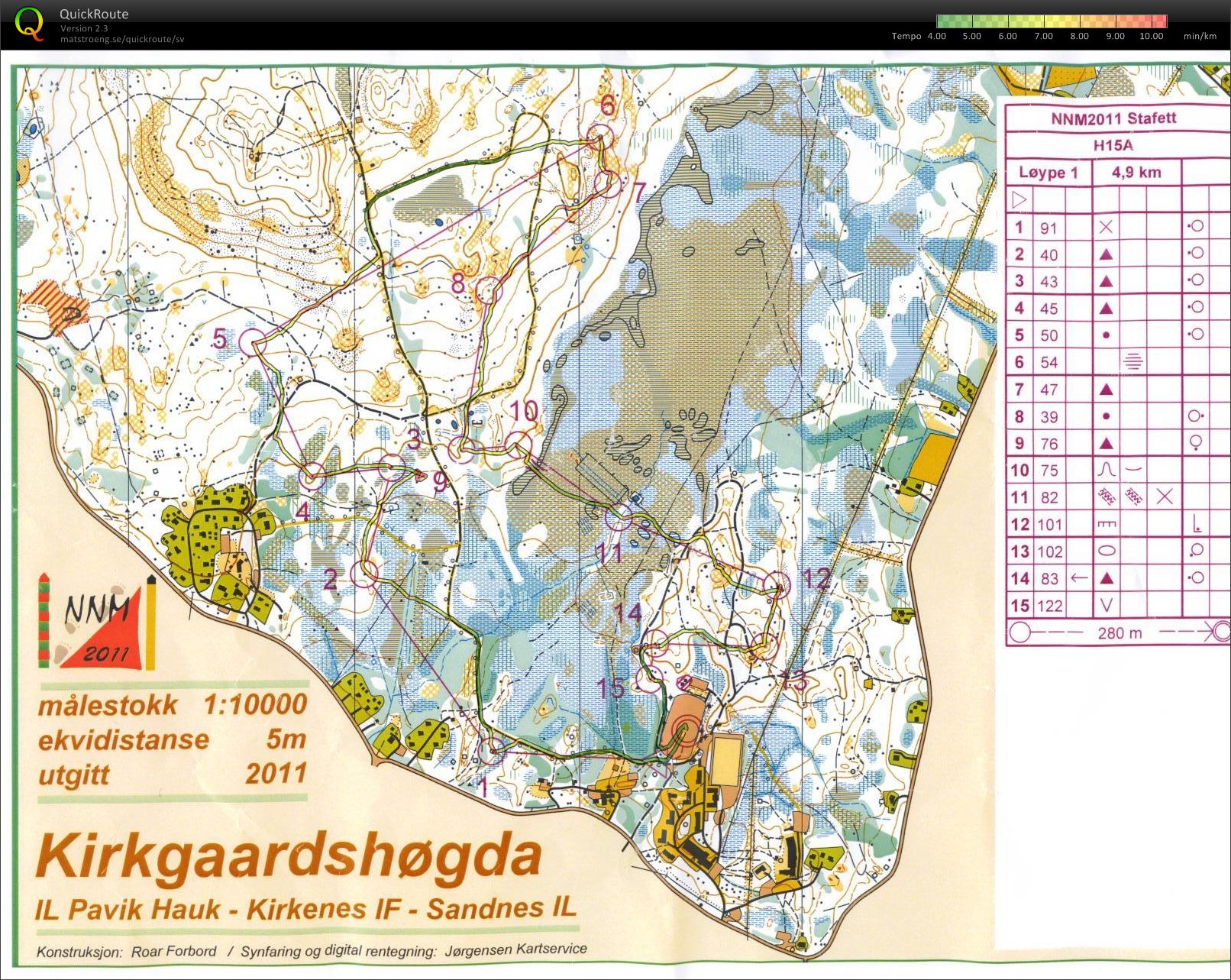Click control code 43 in row 3
This screenshot has width=1231, height=980.
tap(1048, 282)
